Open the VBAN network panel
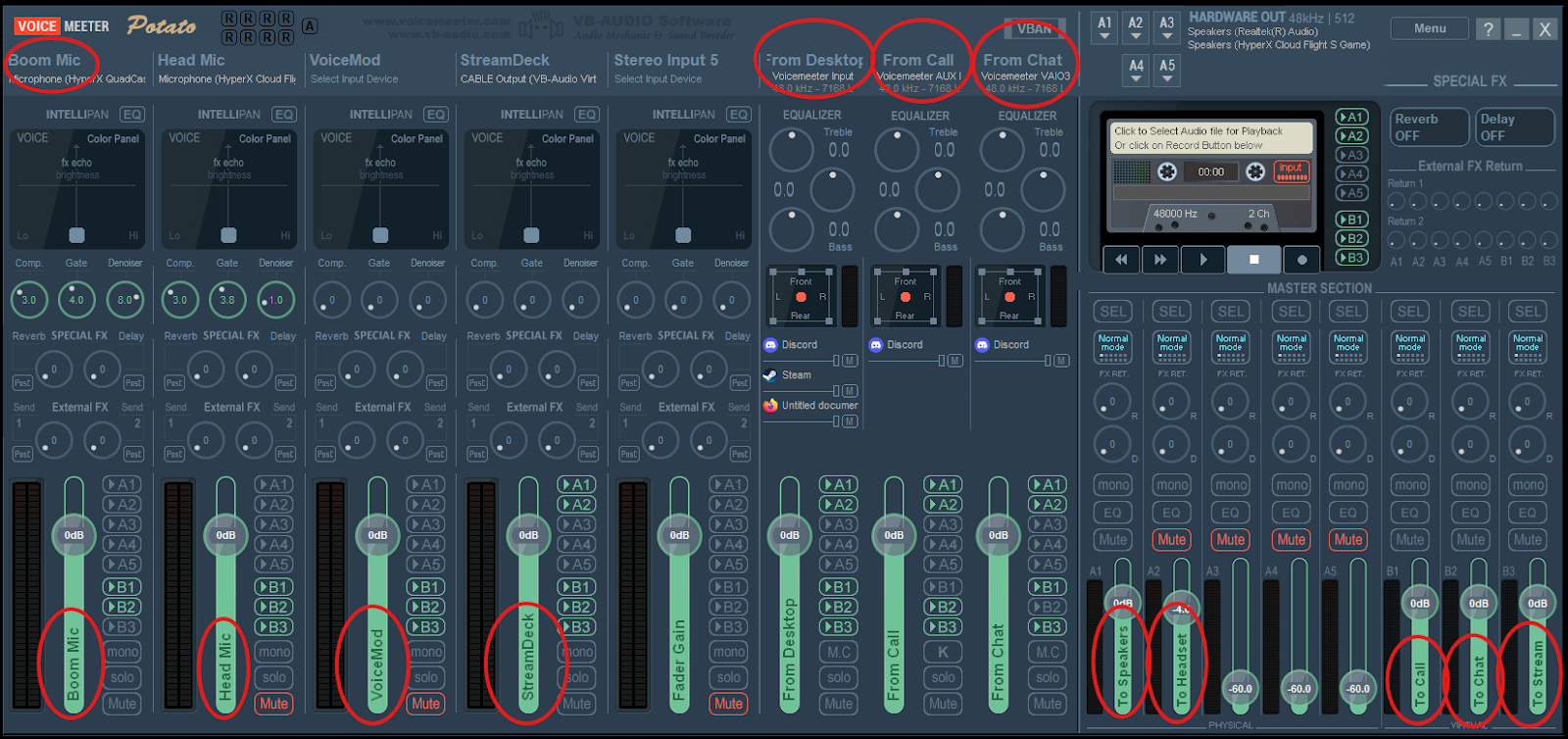The image size is (1568, 739). click(1035, 29)
